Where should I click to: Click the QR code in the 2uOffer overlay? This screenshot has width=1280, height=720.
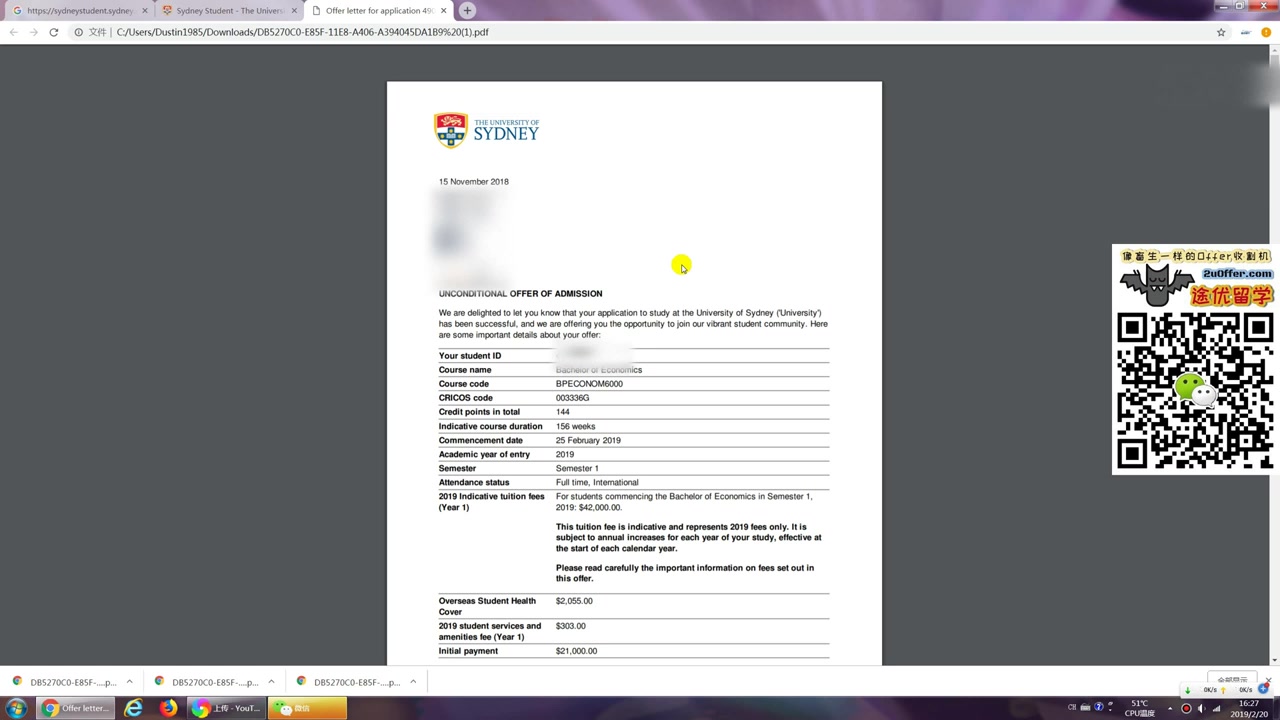pyautogui.click(x=1194, y=390)
